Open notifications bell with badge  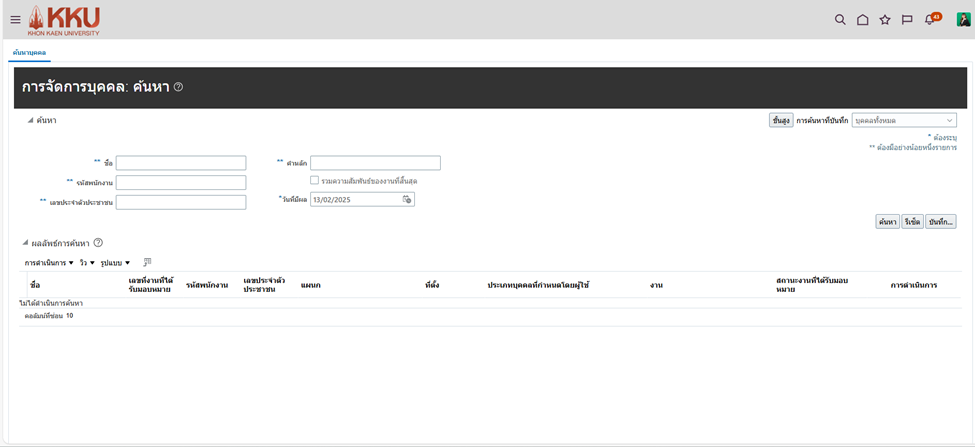click(x=930, y=19)
